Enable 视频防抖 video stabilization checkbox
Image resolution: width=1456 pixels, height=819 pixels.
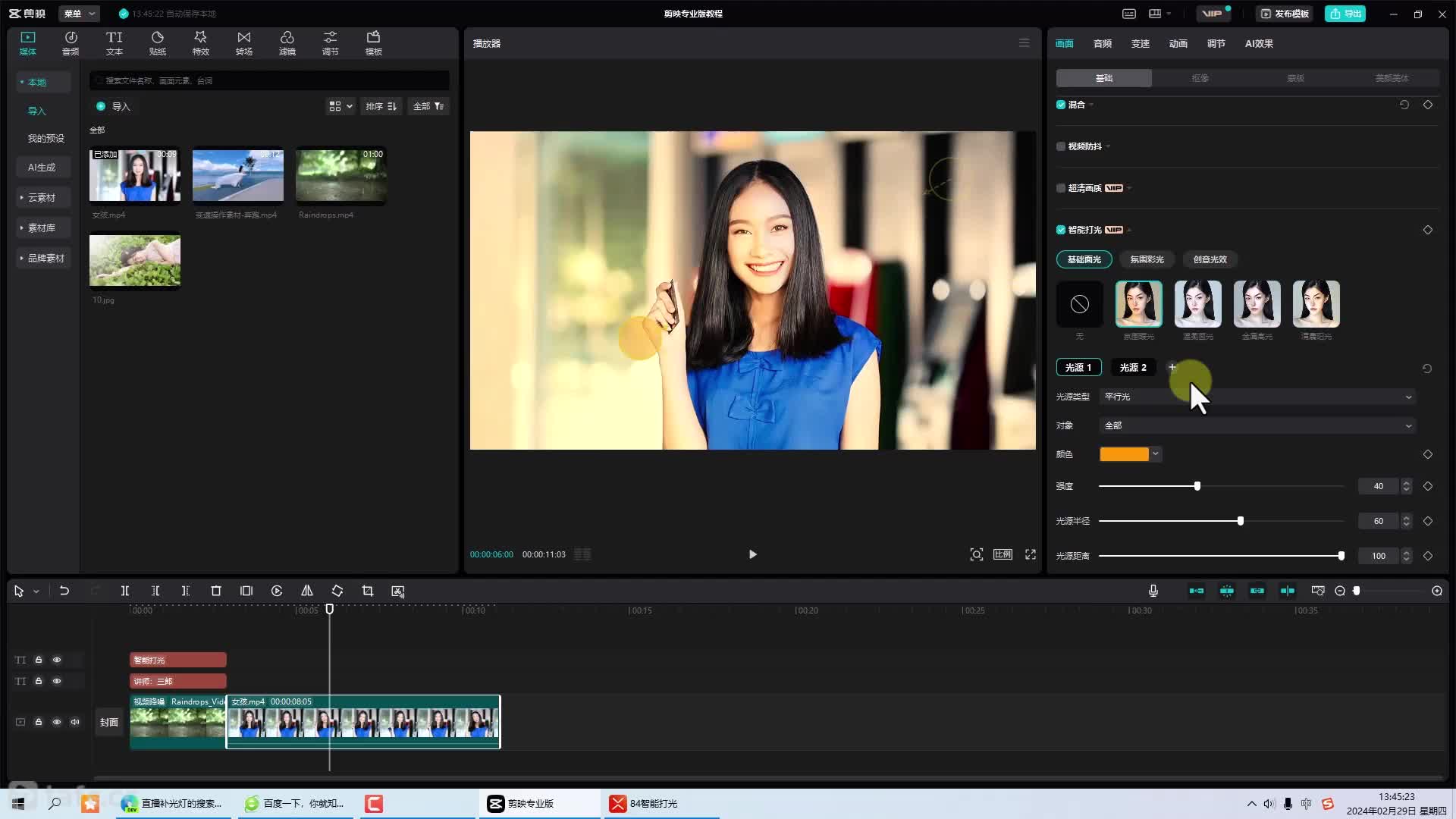[x=1061, y=146]
